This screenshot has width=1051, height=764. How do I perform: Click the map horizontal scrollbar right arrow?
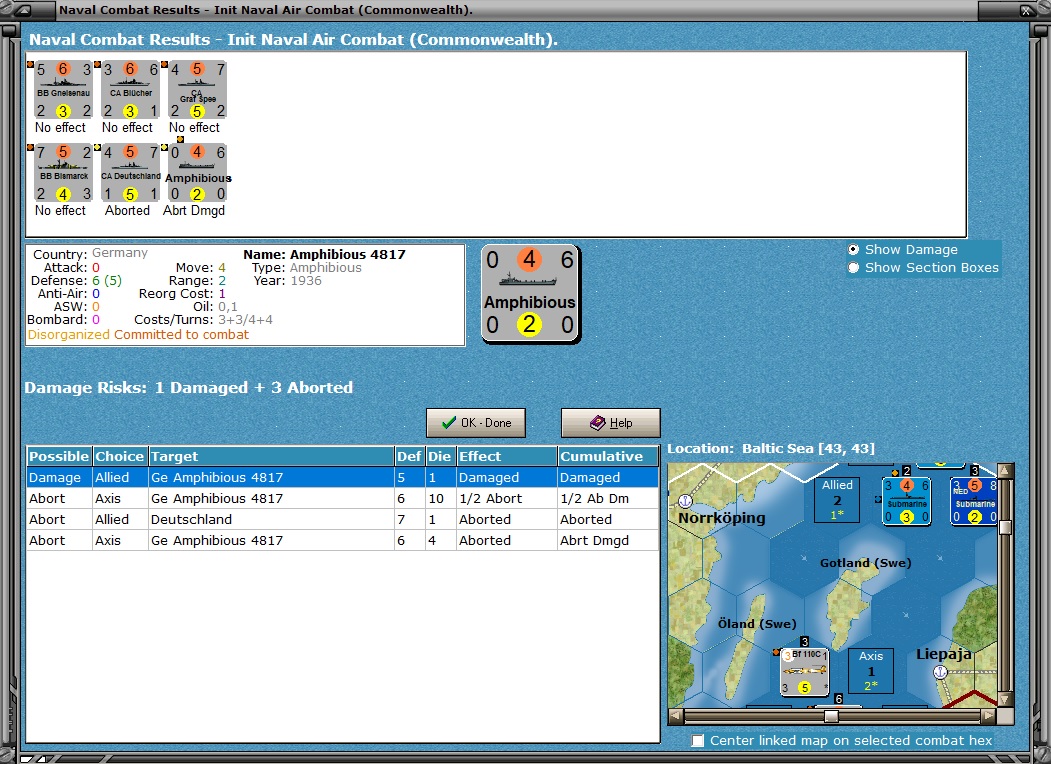989,716
